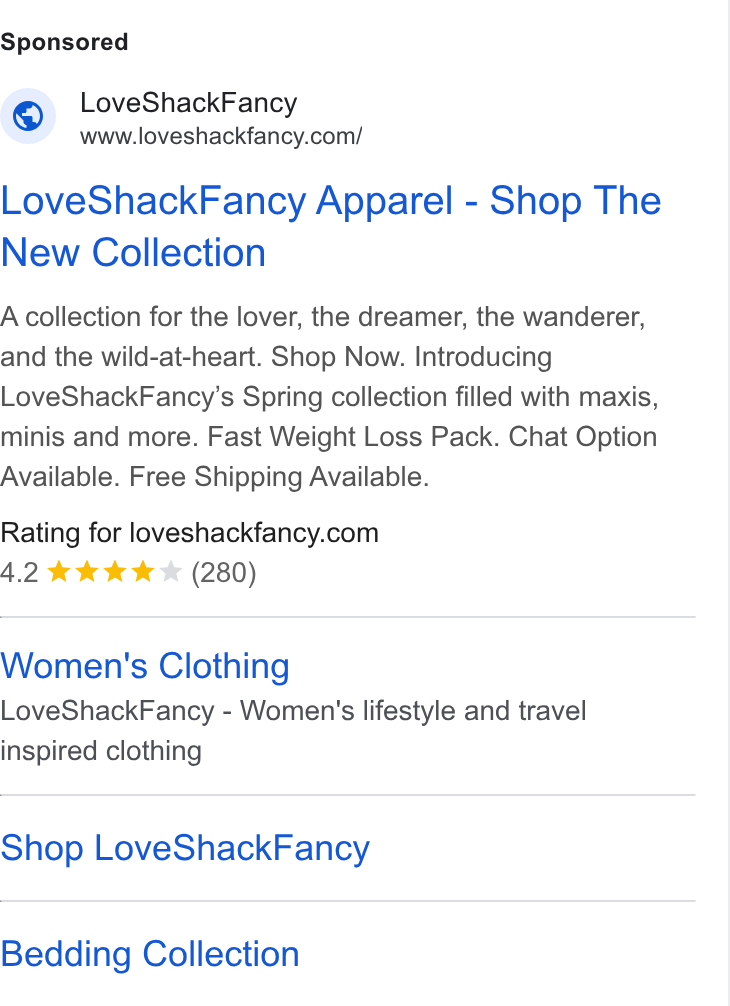Open the LoveShackFancy Apparel headline link
This screenshot has width=730, height=1006.
coord(330,226)
